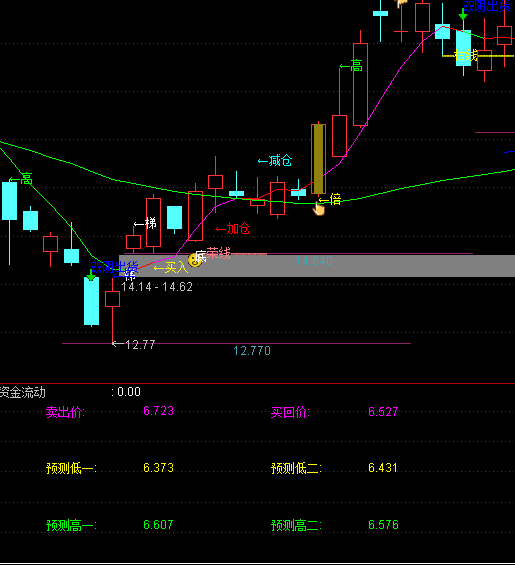
Task: Click the green down arrow above cyan candle at left
Action: click(x=91, y=276)
